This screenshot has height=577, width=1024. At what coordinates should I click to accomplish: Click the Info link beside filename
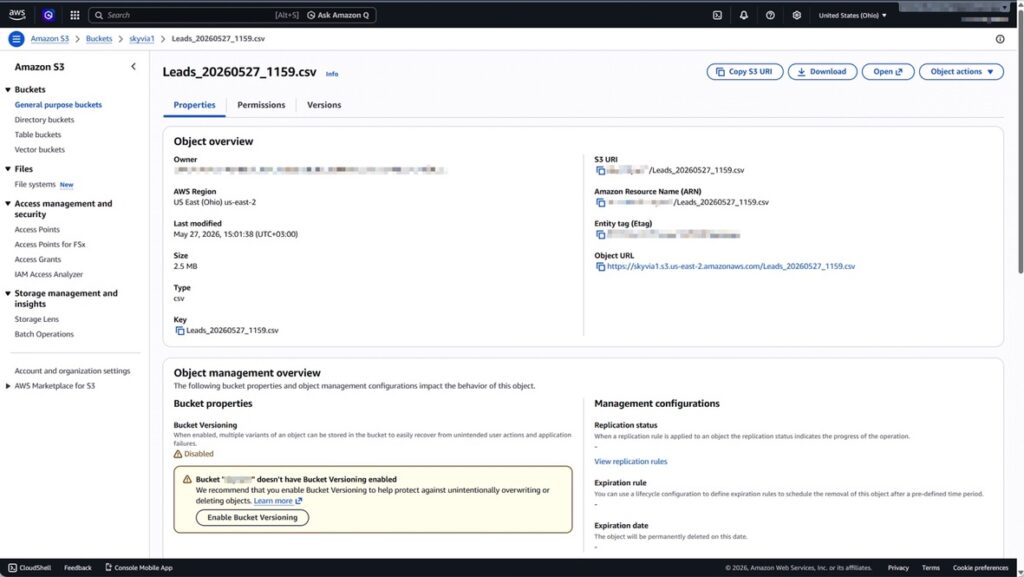click(x=332, y=74)
